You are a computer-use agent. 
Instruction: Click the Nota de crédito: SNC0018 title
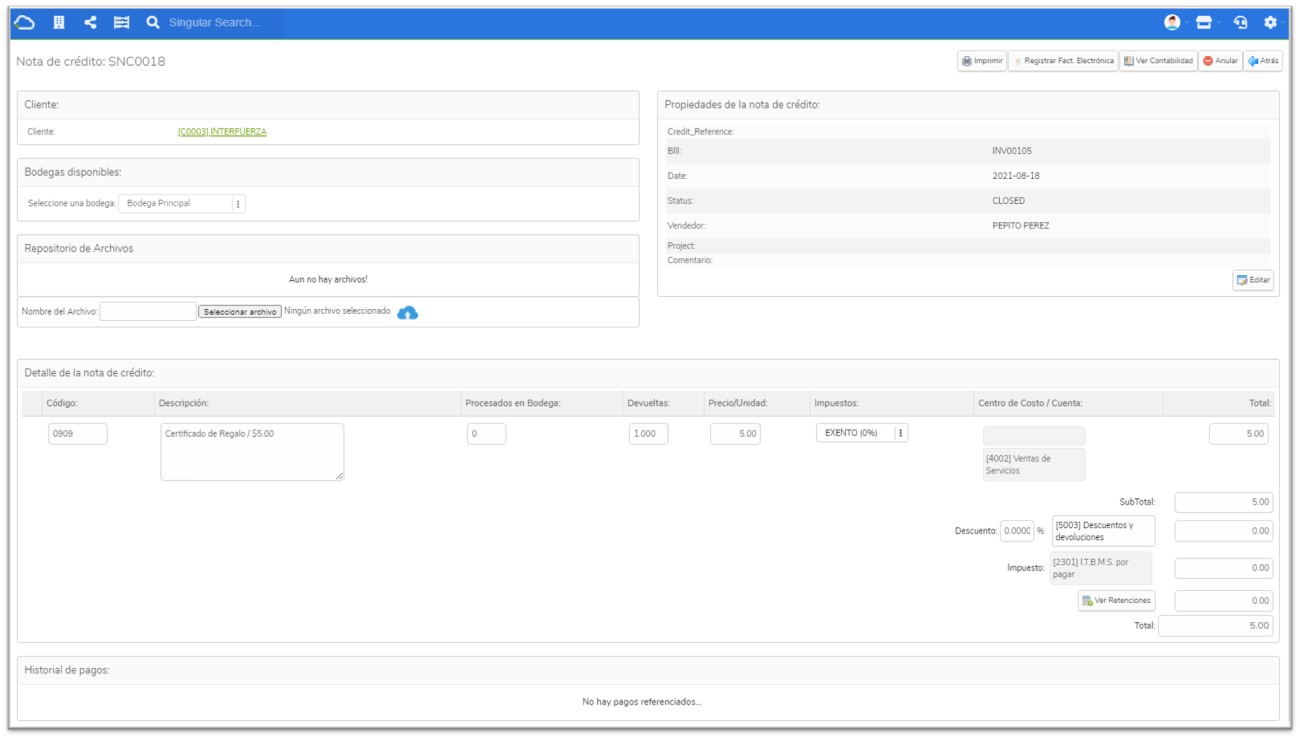(x=91, y=61)
